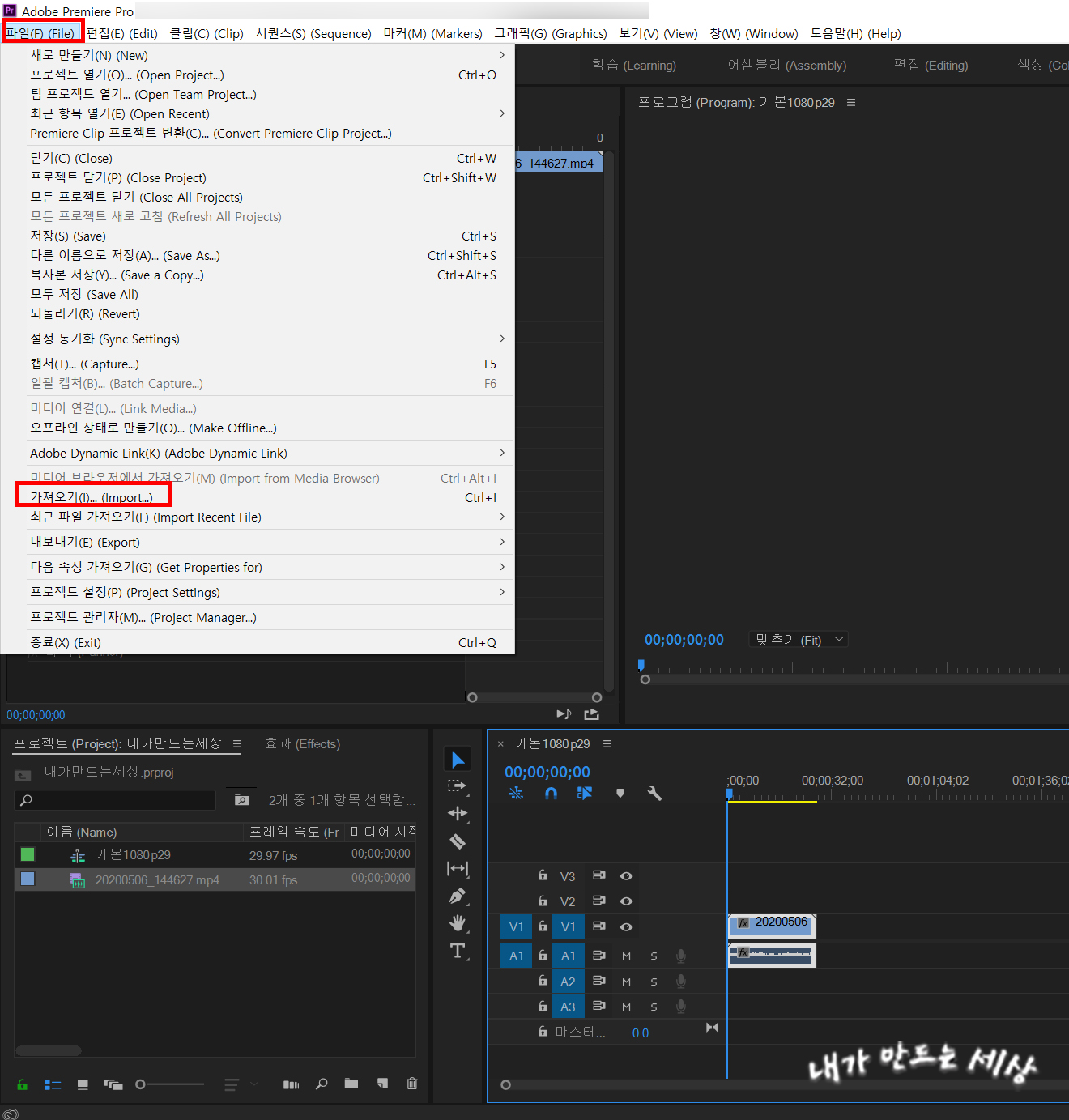This screenshot has width=1069, height=1120.
Task: Switch to the Assembly workspace
Action: (787, 66)
